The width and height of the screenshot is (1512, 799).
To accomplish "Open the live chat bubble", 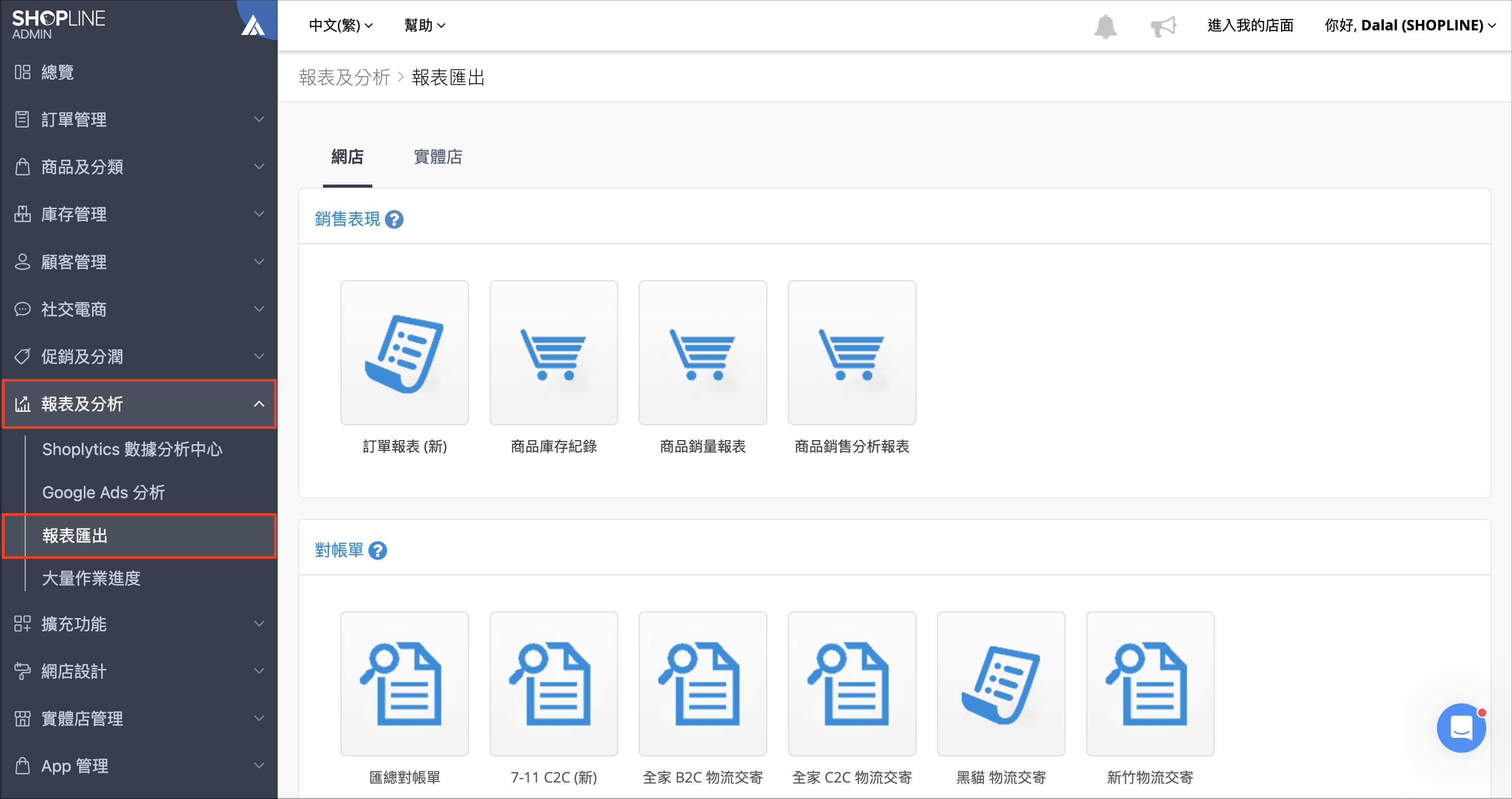I will pos(1461,728).
